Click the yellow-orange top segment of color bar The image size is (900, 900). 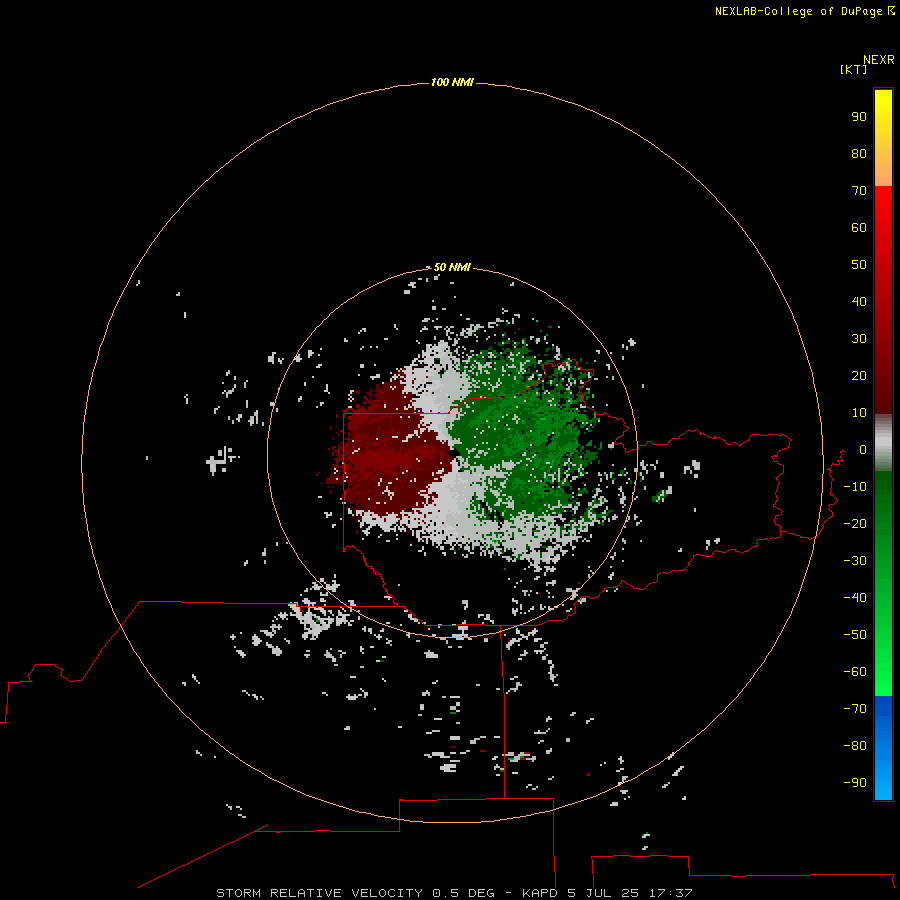[883, 138]
